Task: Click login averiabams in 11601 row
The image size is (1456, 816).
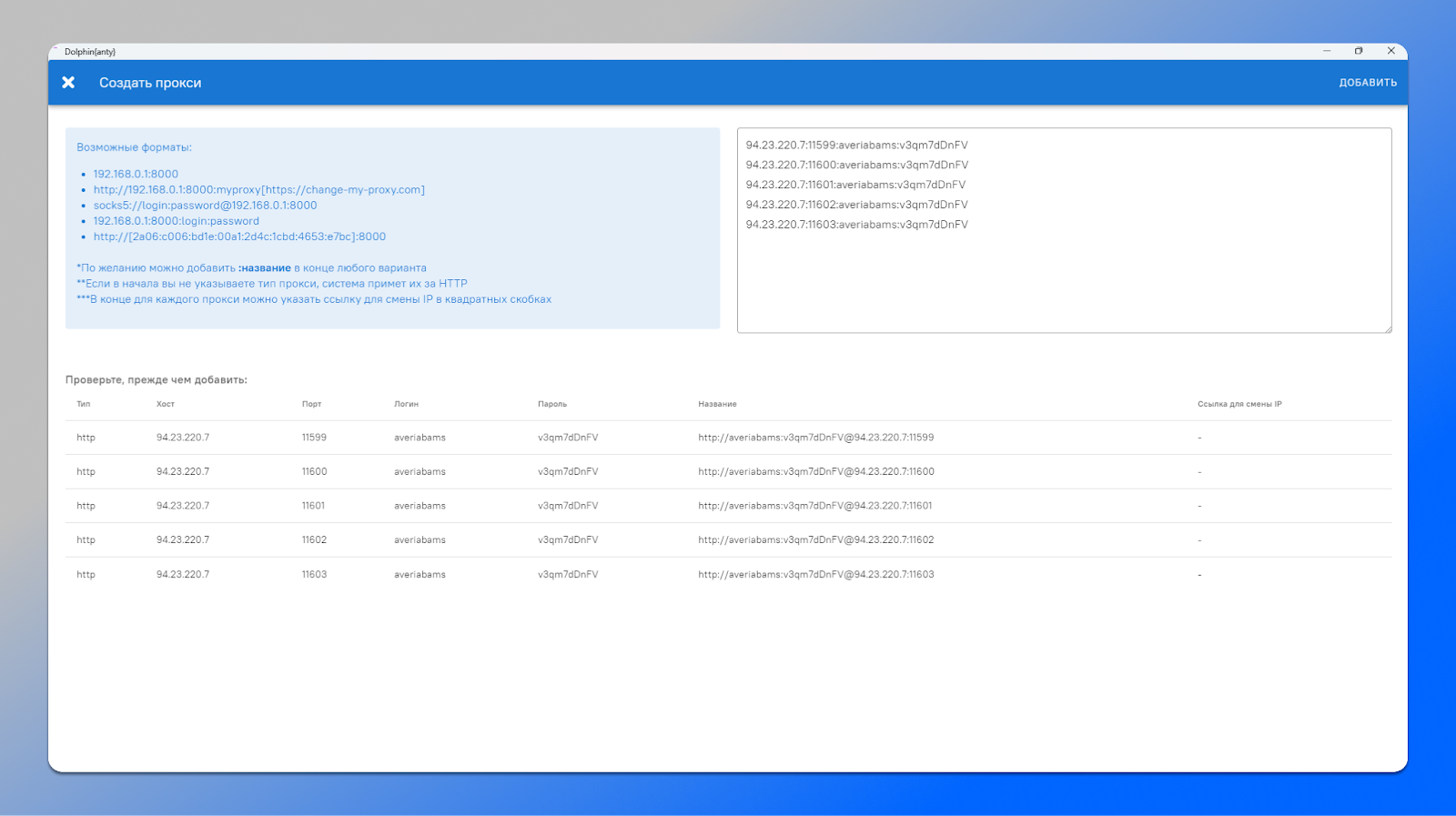Action: [x=420, y=506]
